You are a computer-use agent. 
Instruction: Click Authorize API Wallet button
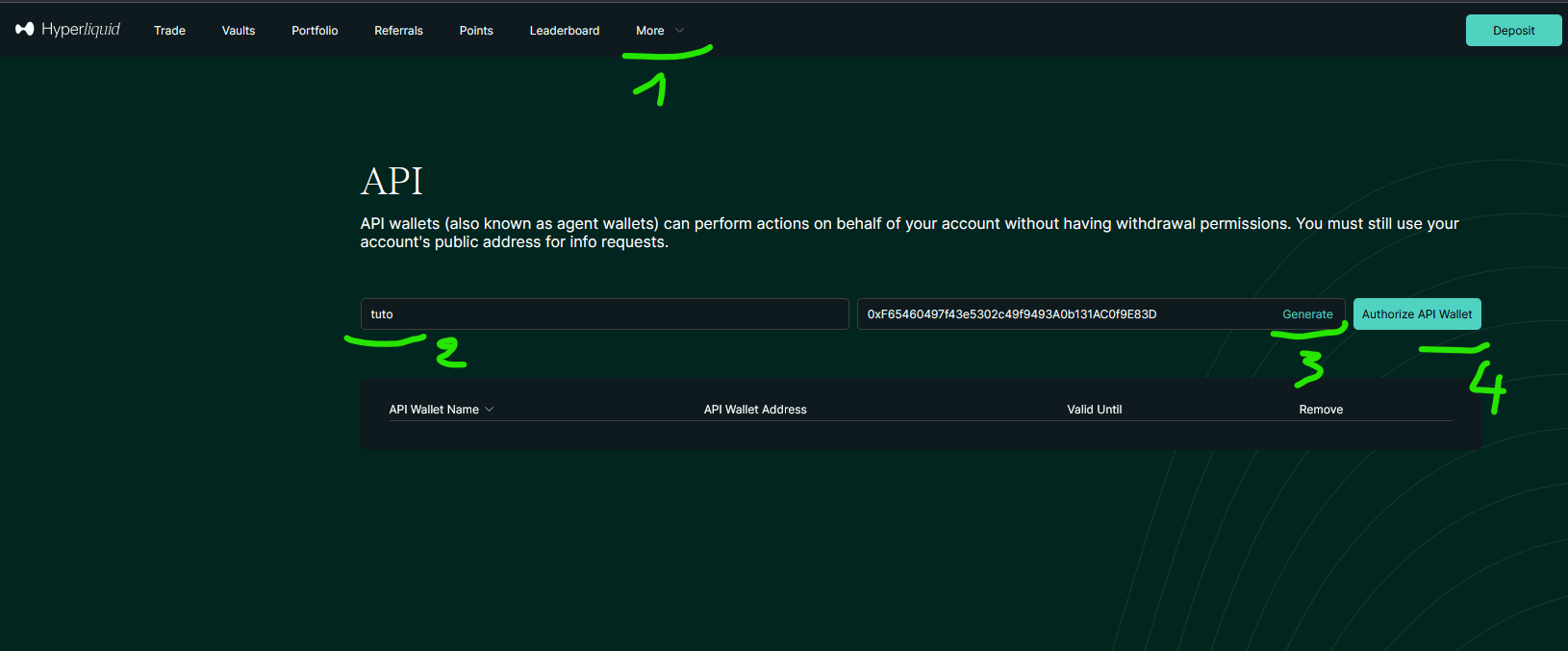point(1417,314)
